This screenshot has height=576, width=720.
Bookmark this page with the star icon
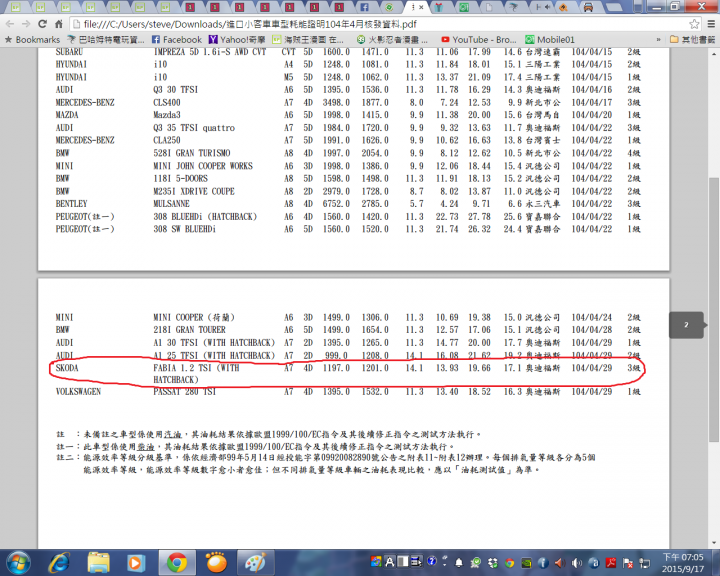(x=694, y=24)
